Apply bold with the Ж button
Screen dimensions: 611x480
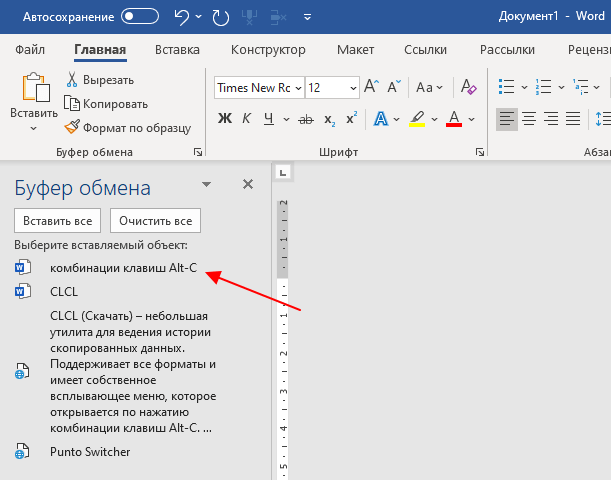(225, 118)
